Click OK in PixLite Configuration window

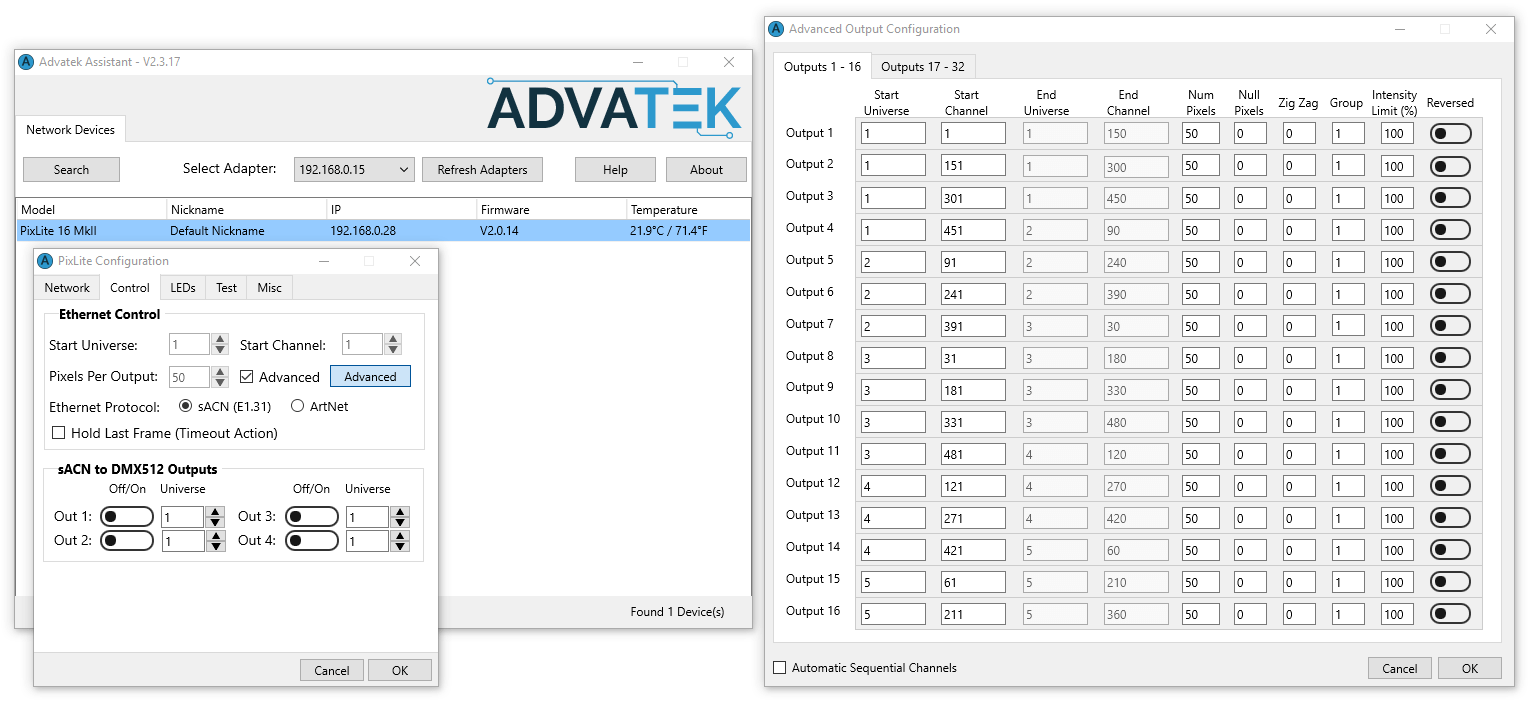(400, 670)
